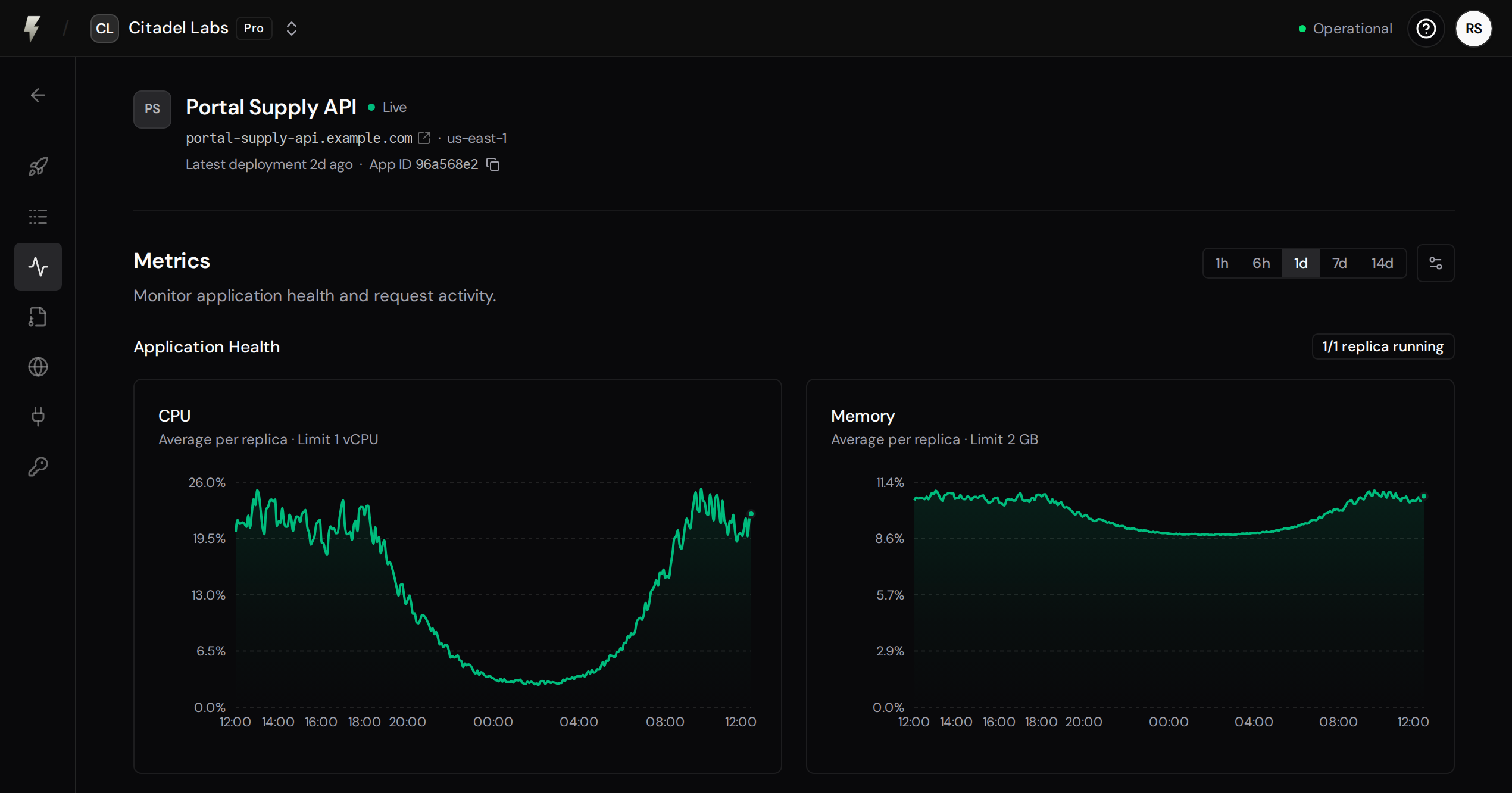The width and height of the screenshot is (1512, 793).
Task: Open the list logs sidebar icon
Action: point(38,217)
